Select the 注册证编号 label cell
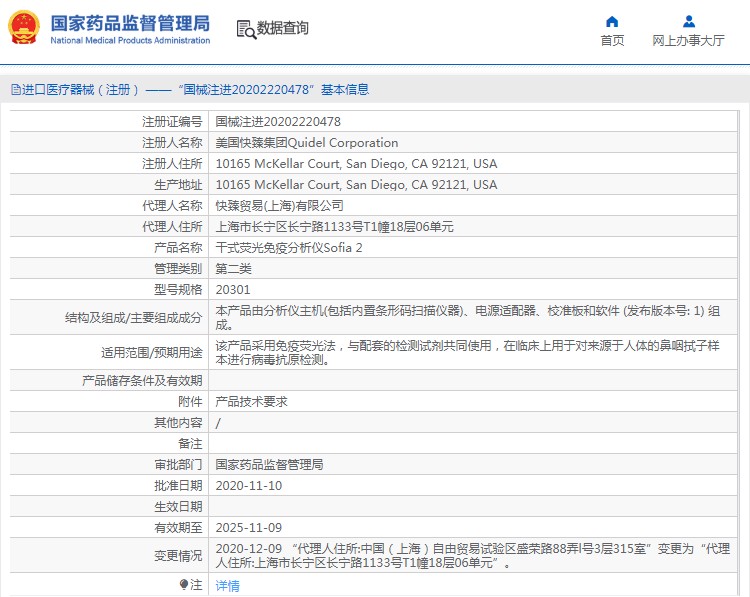Screen dimensions: 750x597 click(172, 122)
